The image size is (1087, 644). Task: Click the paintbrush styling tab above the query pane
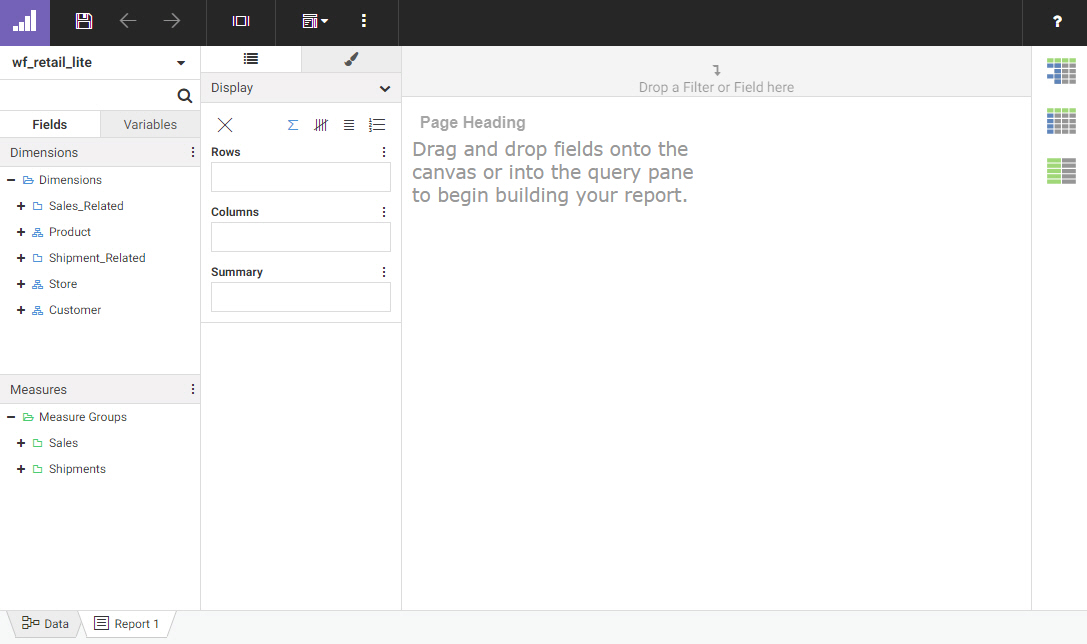pyautogui.click(x=350, y=60)
